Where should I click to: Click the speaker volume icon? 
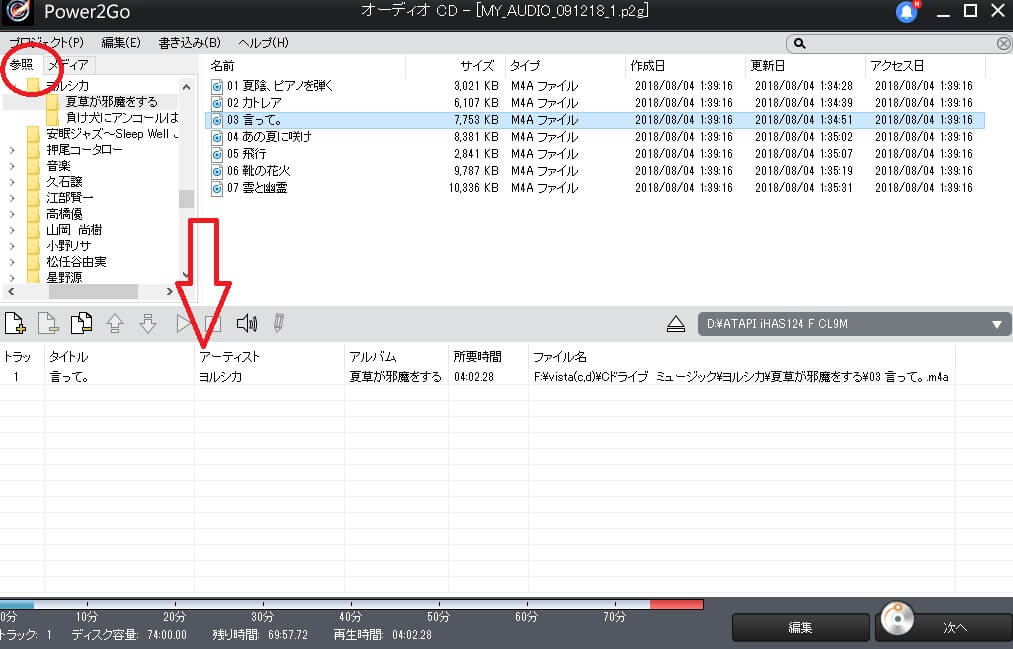(246, 322)
